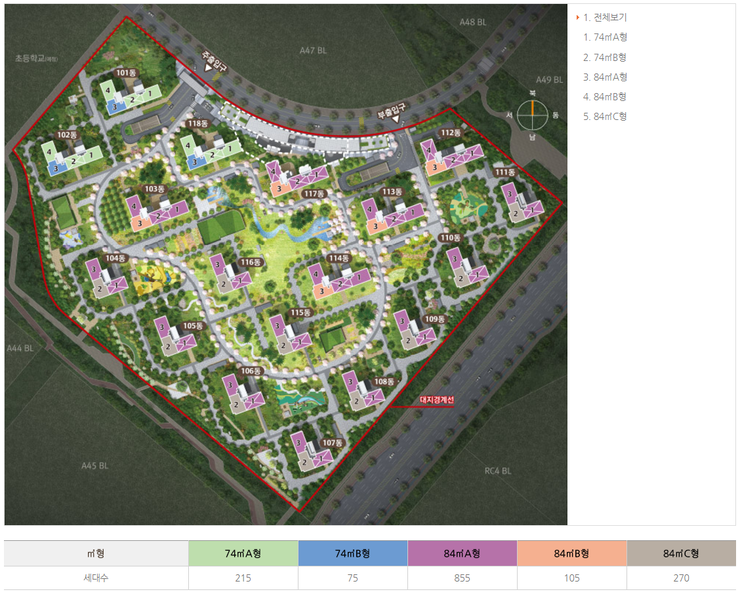Click the 주출입구 main entrance arrow marker
This screenshot has width=740, height=594.
coord(213,61)
